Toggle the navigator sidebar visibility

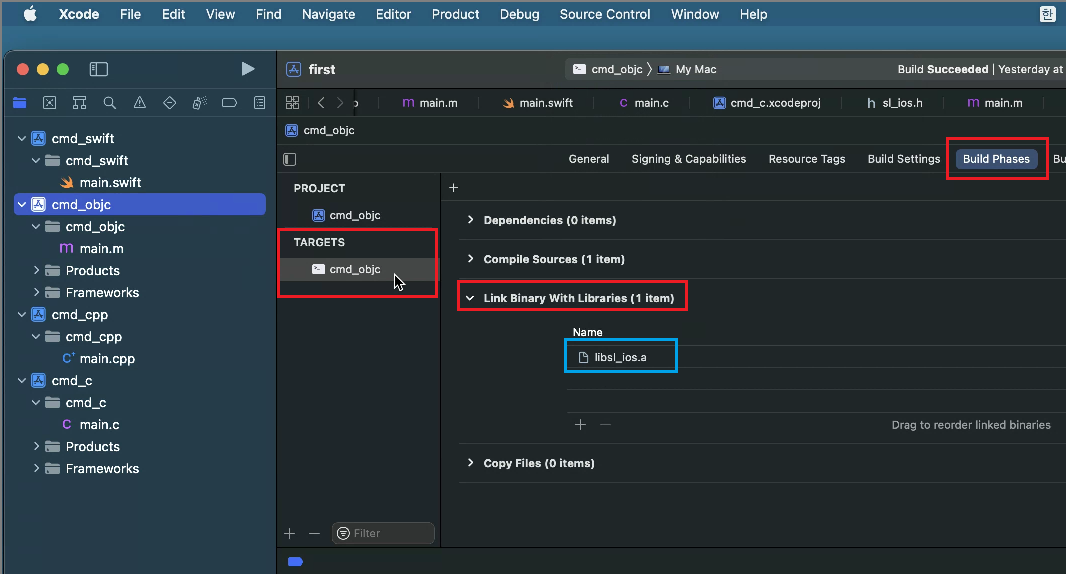(99, 69)
